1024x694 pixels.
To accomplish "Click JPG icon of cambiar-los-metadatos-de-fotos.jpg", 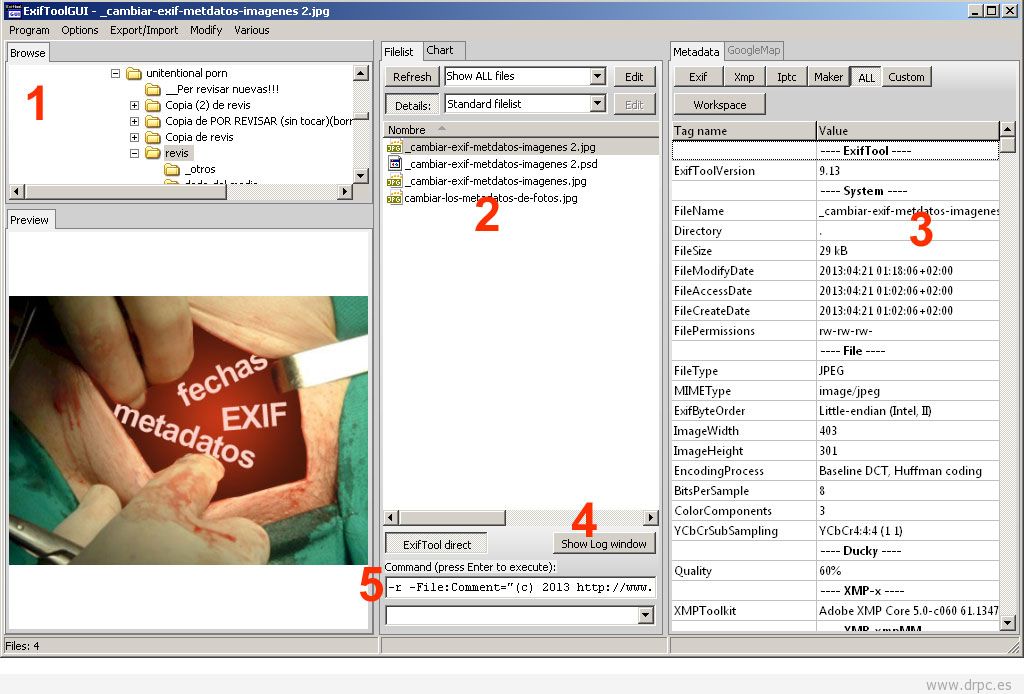I will click(x=394, y=198).
